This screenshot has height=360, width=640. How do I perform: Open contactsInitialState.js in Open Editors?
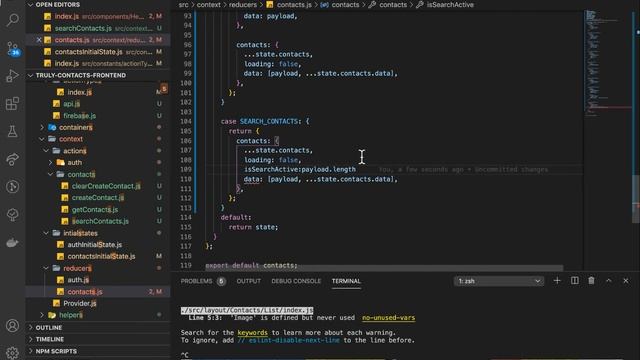tap(98, 52)
